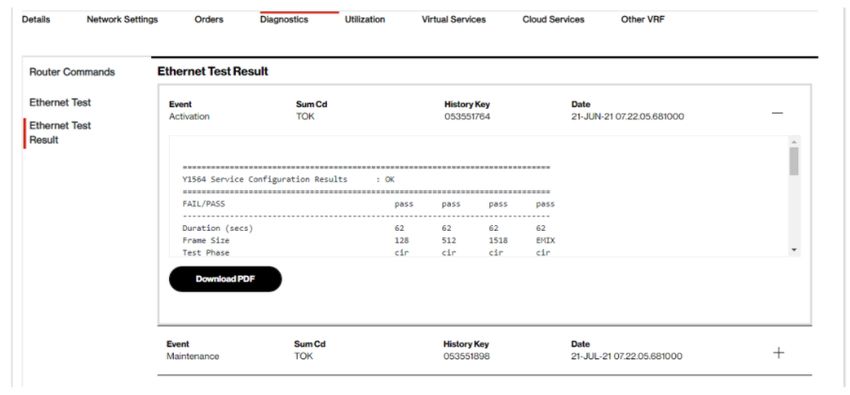Screen dimensions: 850x395
Task: Click the results pane scrollbar thumb
Action: pos(794,161)
